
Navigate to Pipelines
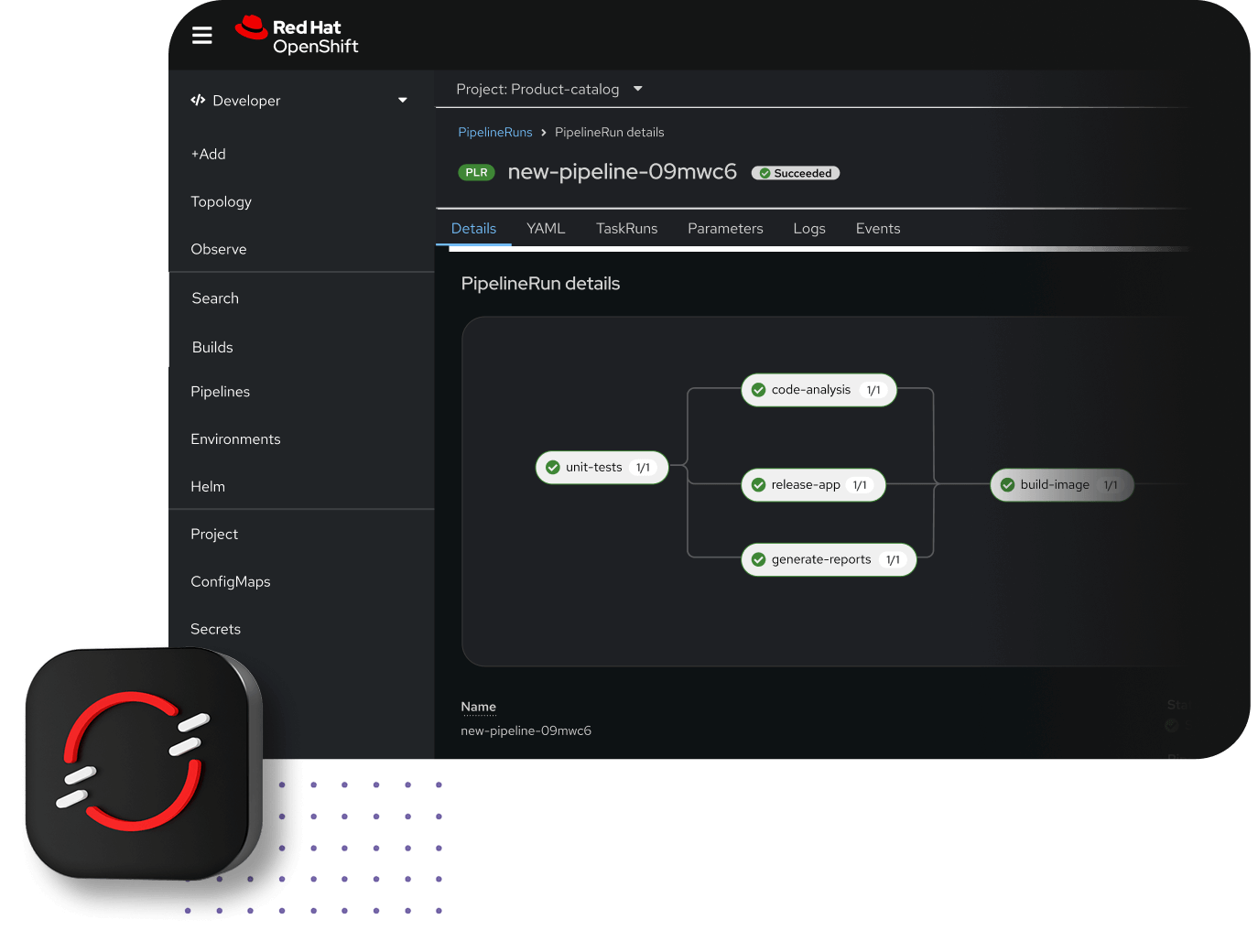pos(220,392)
